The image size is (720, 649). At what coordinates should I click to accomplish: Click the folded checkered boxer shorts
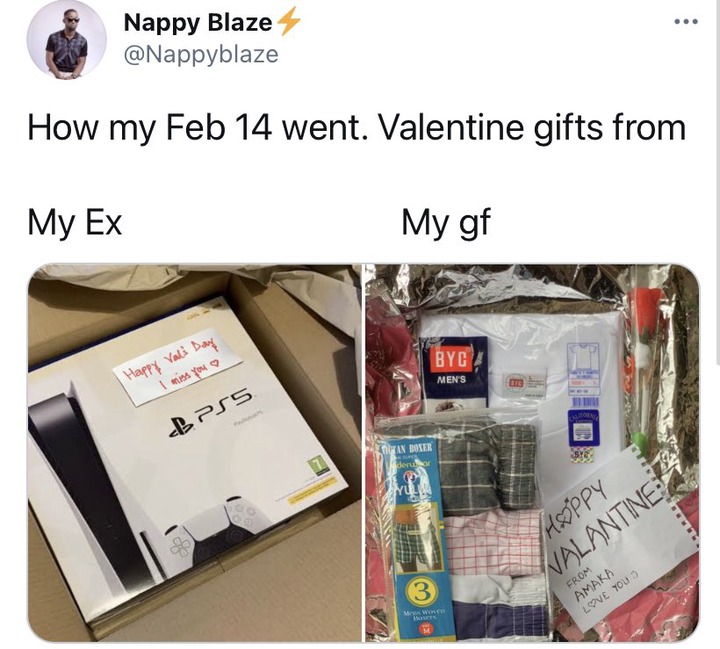488,467
